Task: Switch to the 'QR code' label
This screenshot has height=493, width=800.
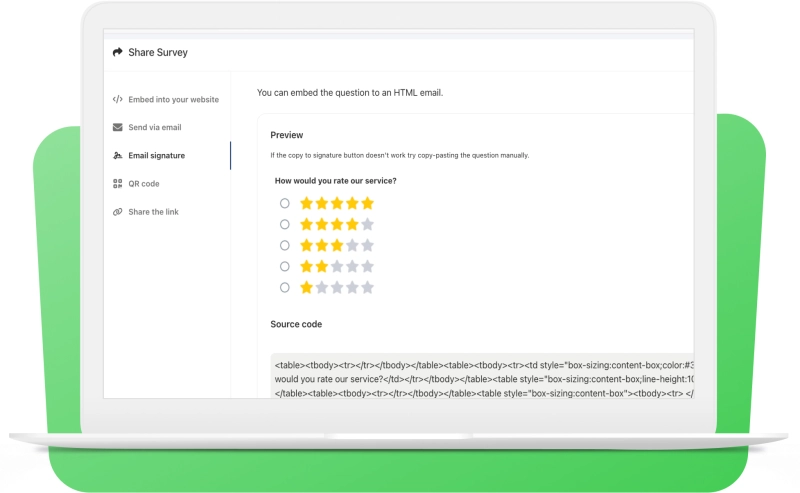Action: tap(144, 183)
